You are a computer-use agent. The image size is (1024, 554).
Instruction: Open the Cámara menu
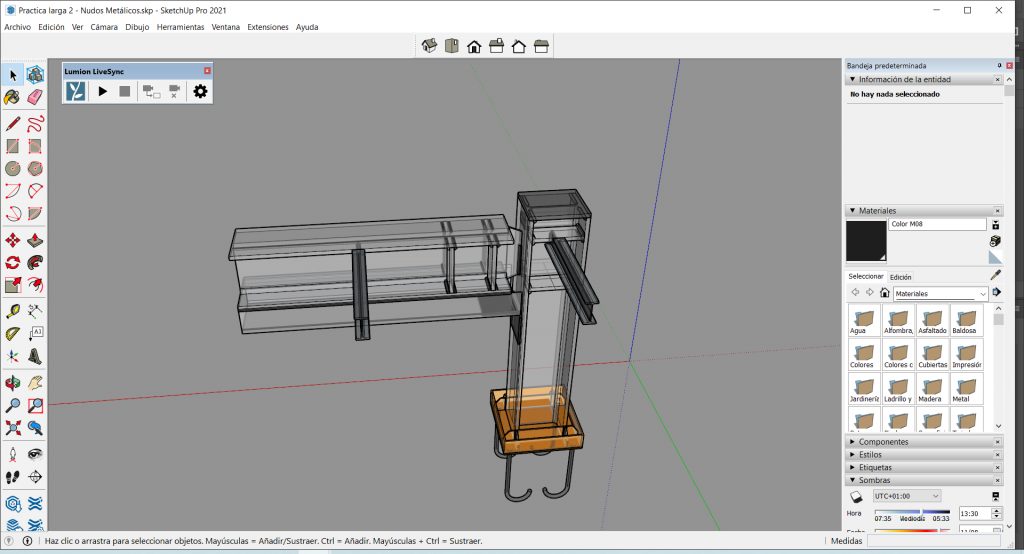104,27
